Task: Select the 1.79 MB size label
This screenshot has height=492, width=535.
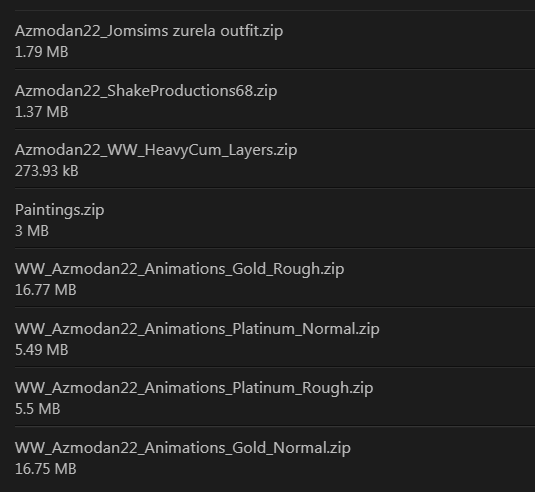Action: 42,52
